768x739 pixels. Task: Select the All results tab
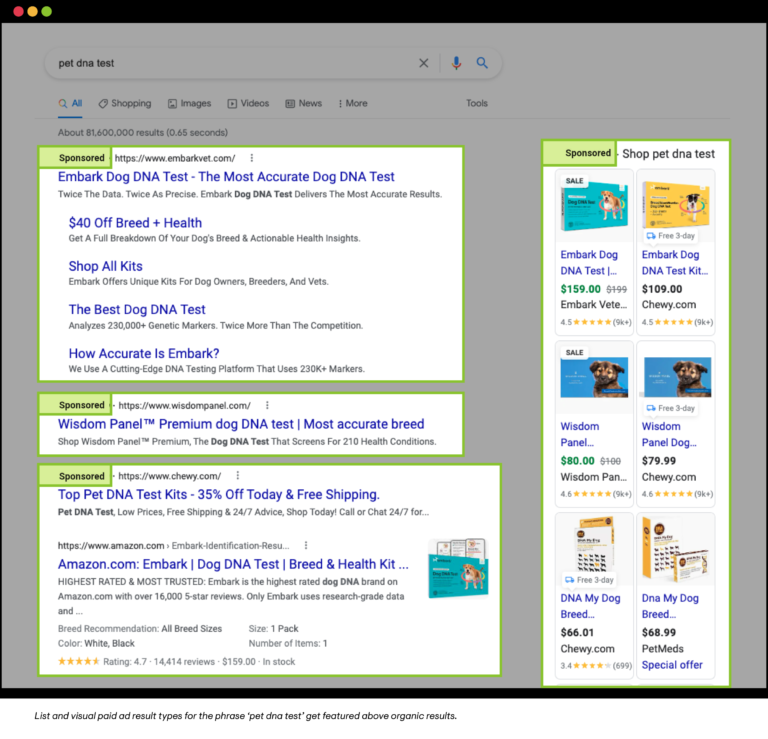(x=70, y=103)
